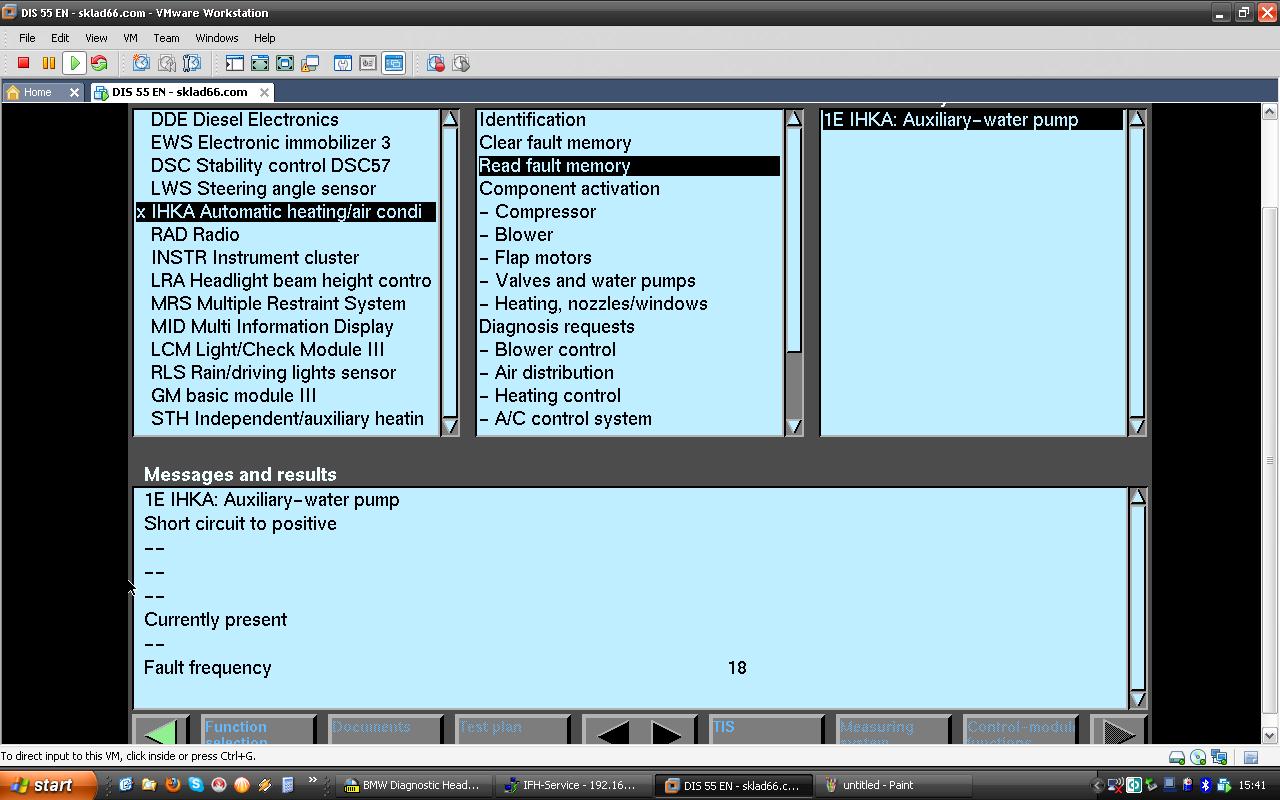This screenshot has height=800, width=1280.
Task: Select the Compressor activation item
Action: (629, 212)
